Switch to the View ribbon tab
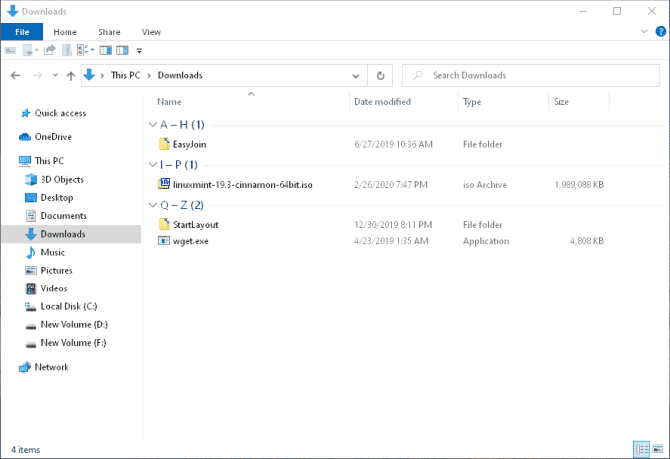 (x=151, y=32)
